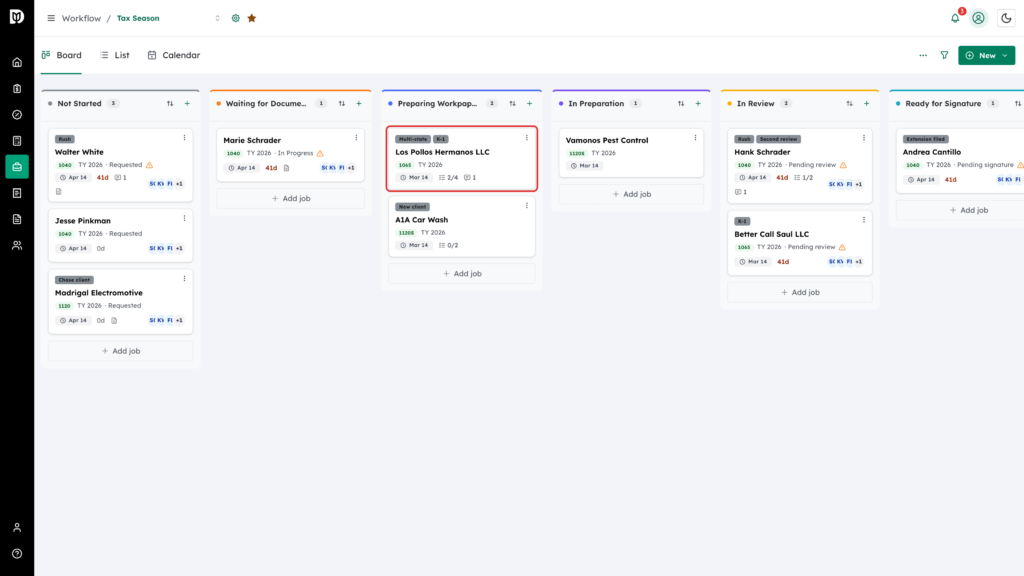Open notifications bell
The height and width of the screenshot is (576, 1024).
tap(955, 18)
